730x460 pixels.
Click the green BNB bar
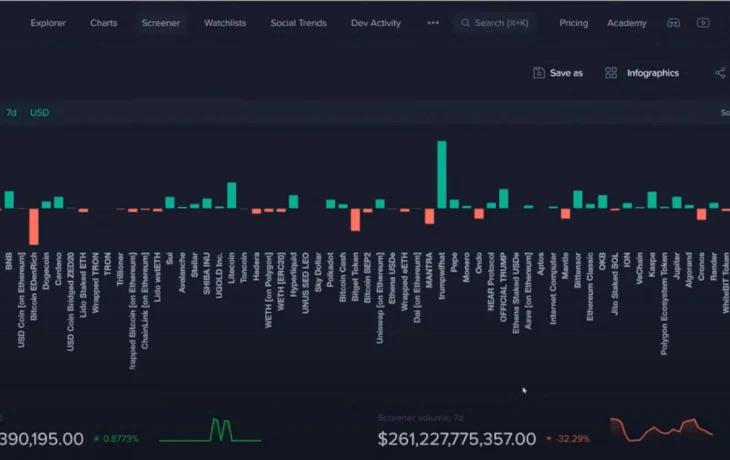[x=9, y=200]
